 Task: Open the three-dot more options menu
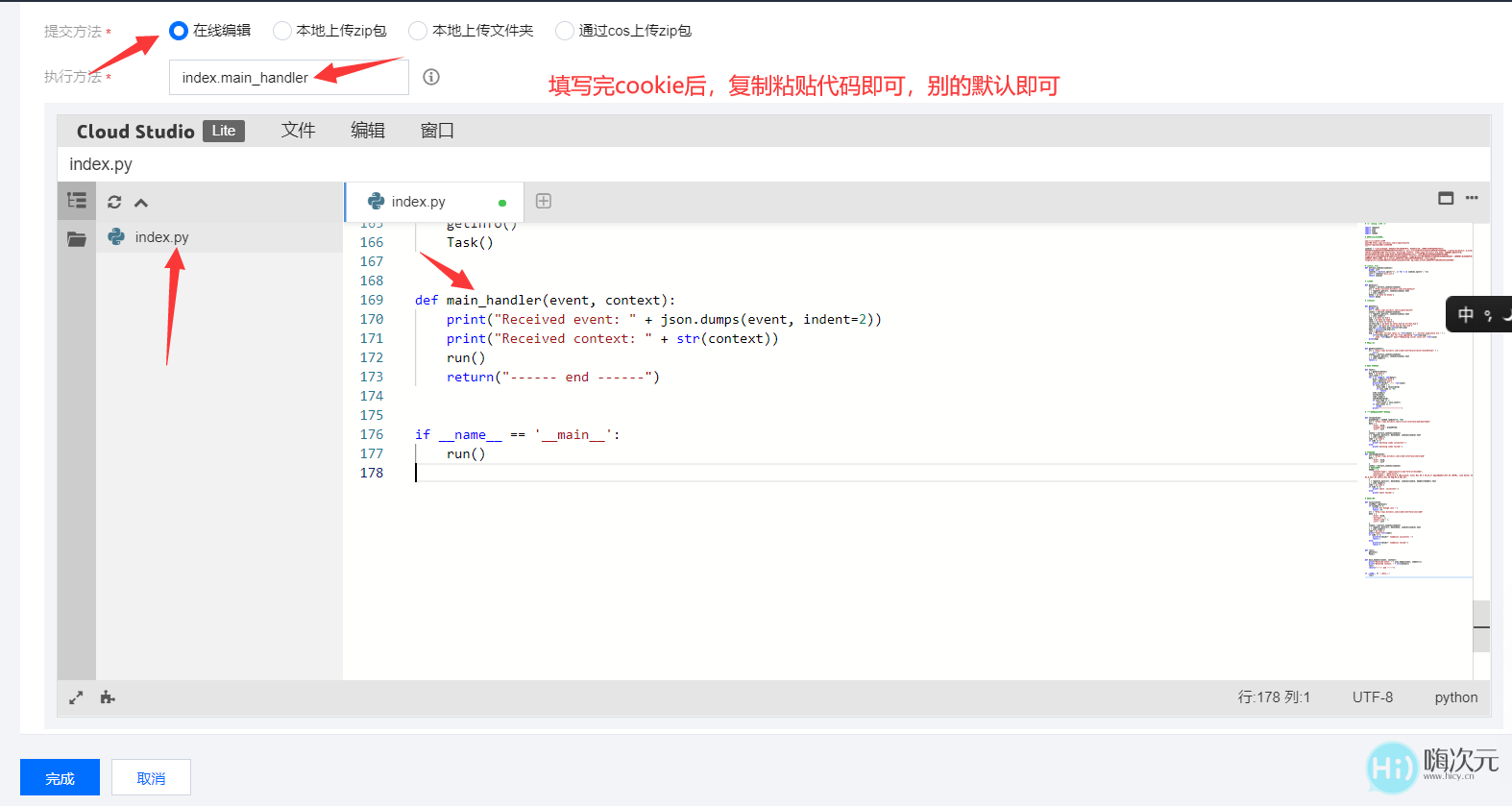click(1472, 198)
